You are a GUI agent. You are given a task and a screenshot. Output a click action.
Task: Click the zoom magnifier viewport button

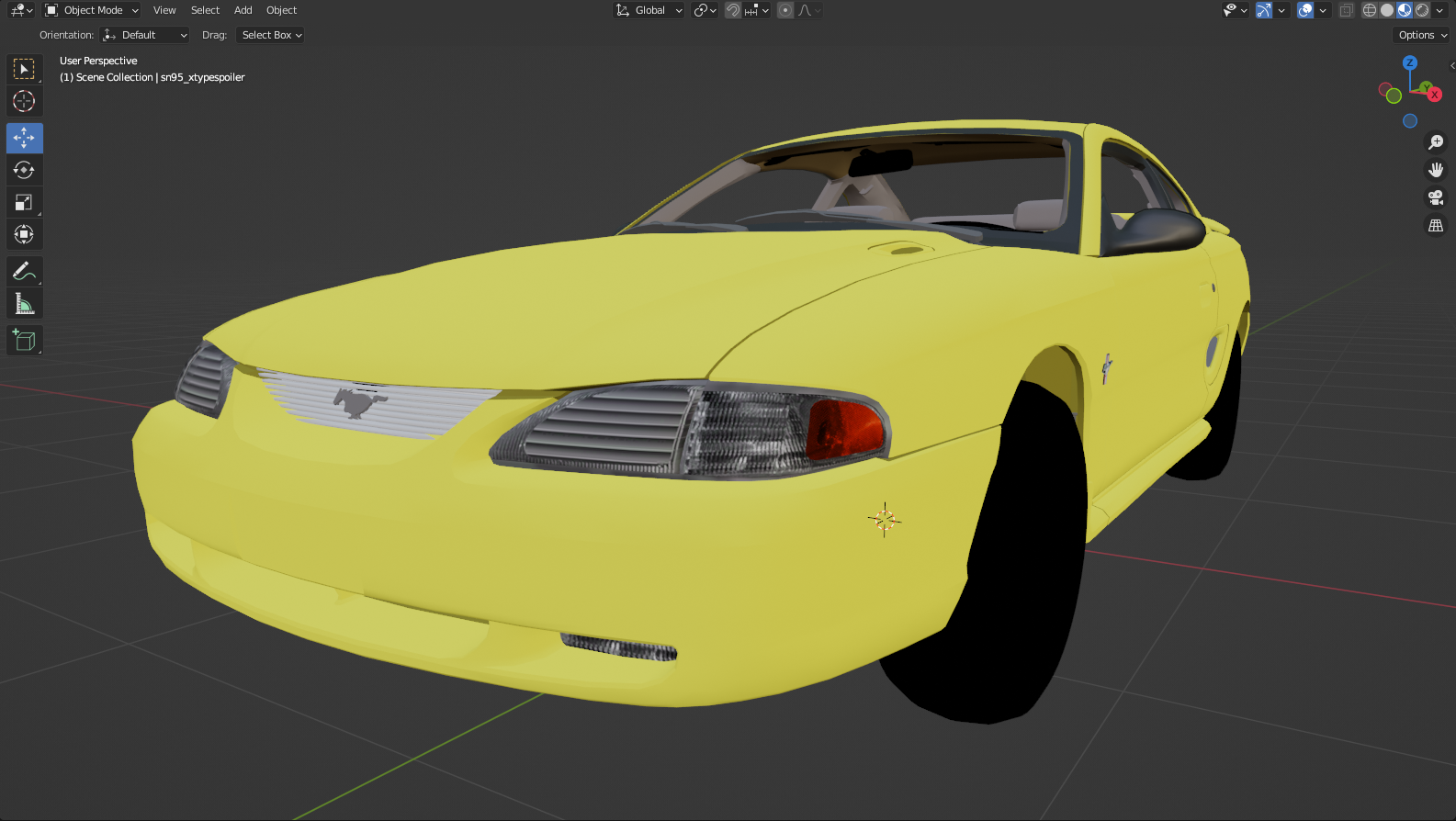(1436, 142)
